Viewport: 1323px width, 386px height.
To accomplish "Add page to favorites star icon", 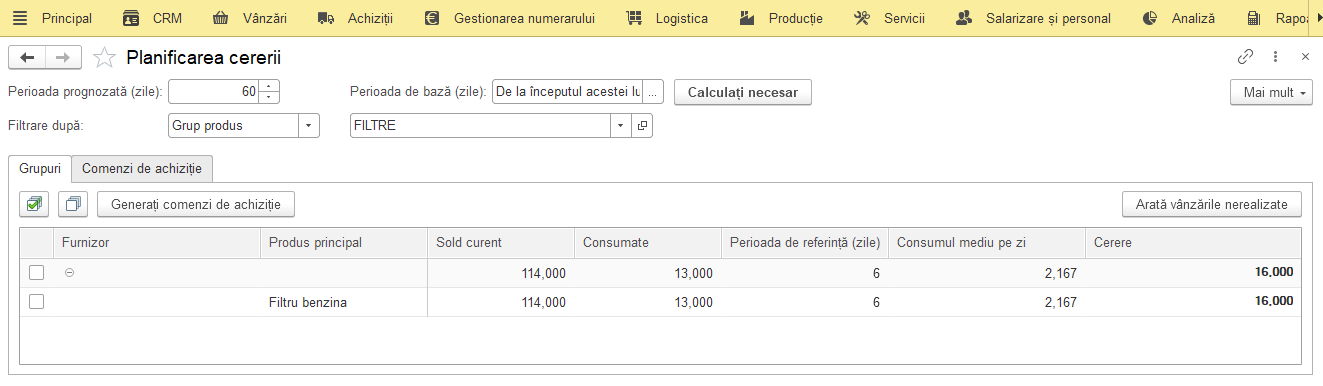I will tap(104, 57).
